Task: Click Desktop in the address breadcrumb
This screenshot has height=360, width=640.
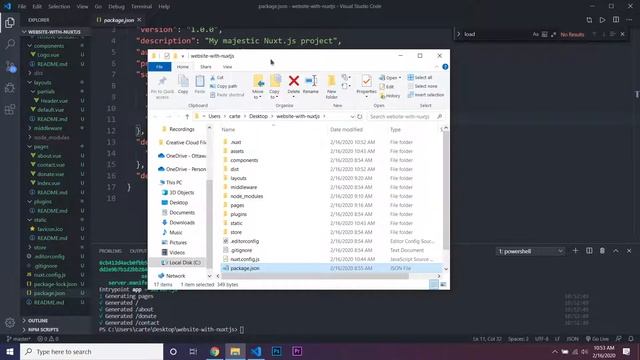Action: (x=258, y=116)
